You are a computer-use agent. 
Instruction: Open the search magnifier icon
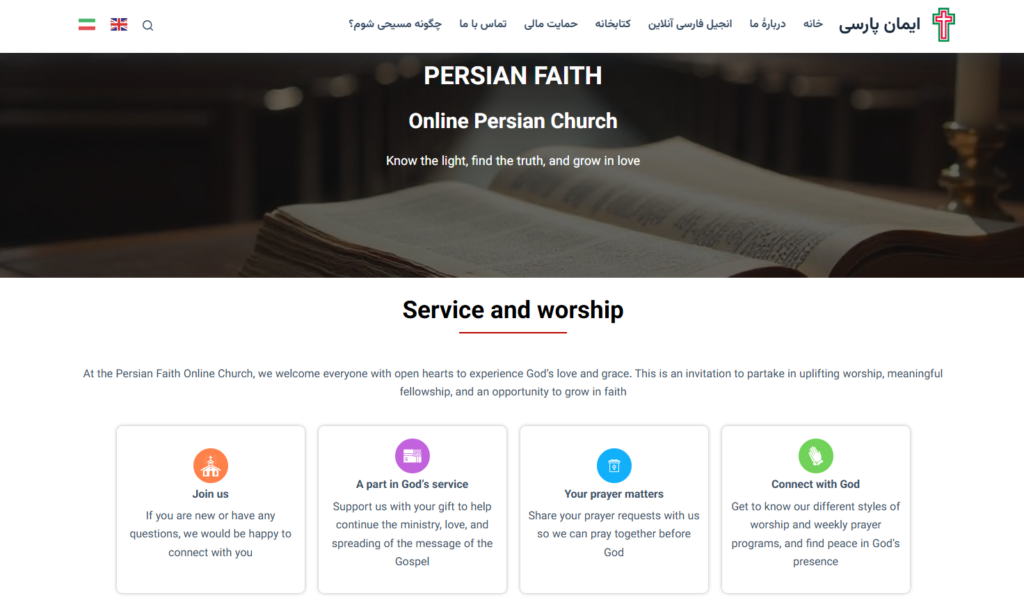pos(148,25)
